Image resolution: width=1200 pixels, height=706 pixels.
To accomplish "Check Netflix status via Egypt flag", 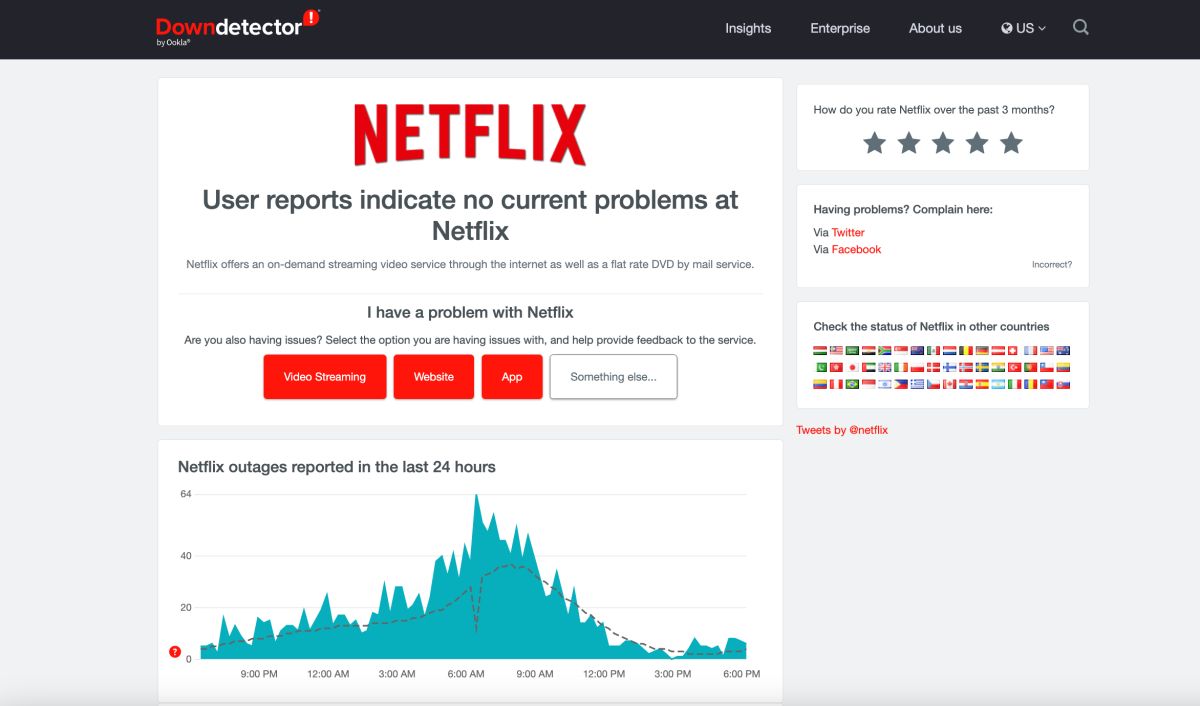I will tap(869, 351).
